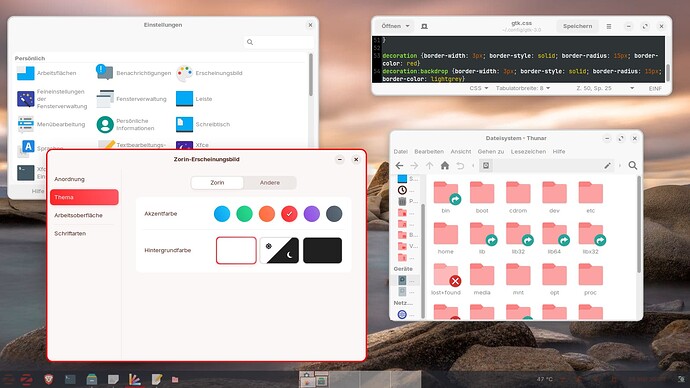Click the filesystem root path button
Viewport: 690px width, 388px height.
coord(486,165)
